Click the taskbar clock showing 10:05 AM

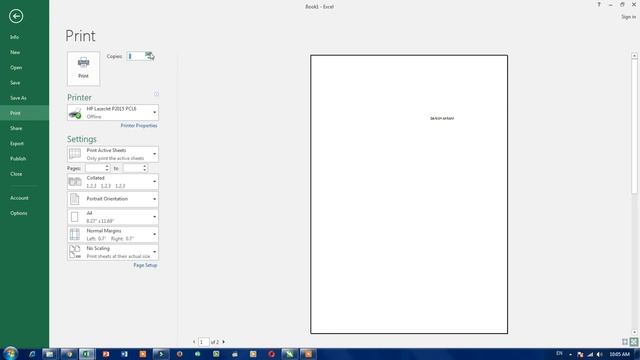(620, 354)
